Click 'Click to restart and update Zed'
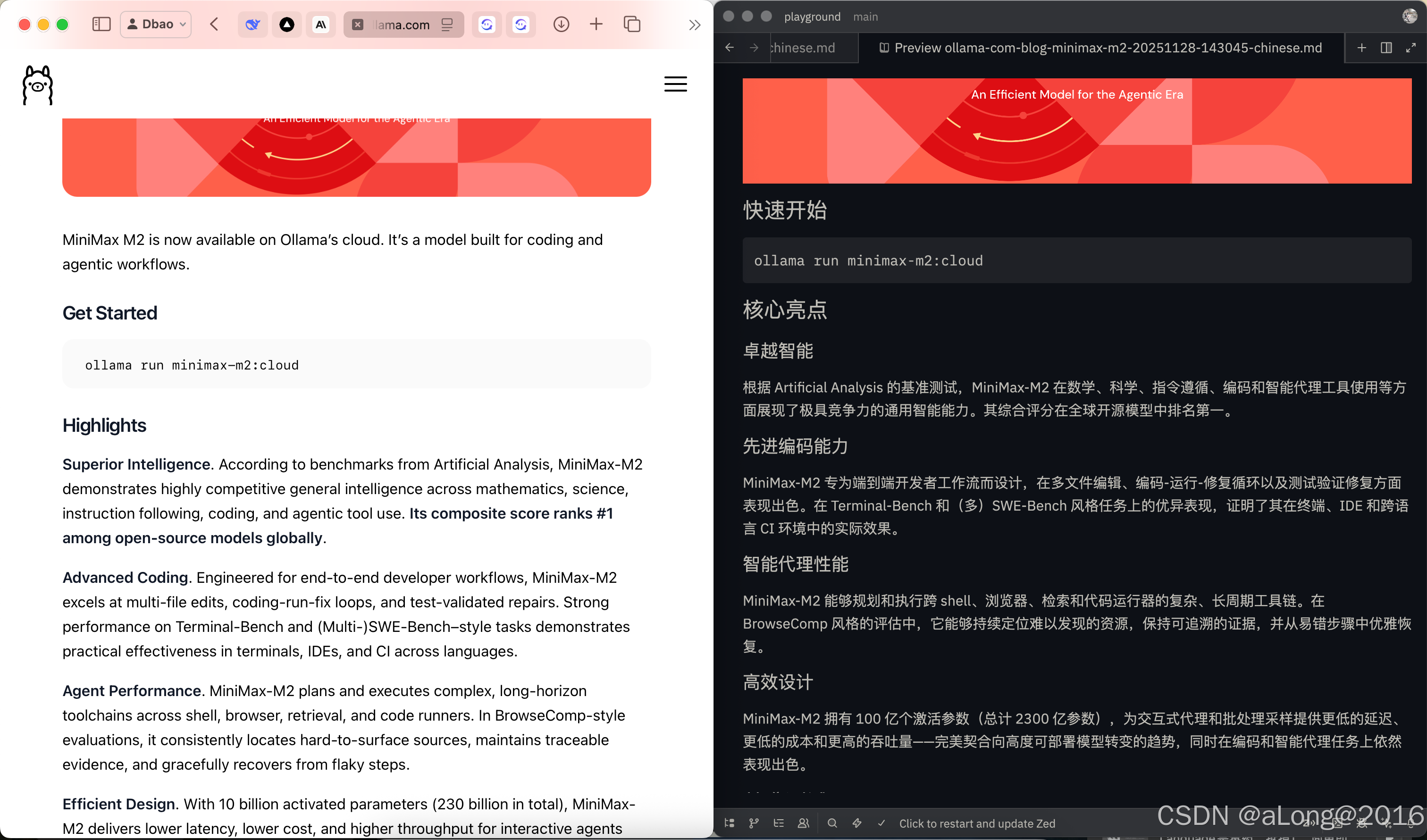1427x840 pixels. [977, 823]
